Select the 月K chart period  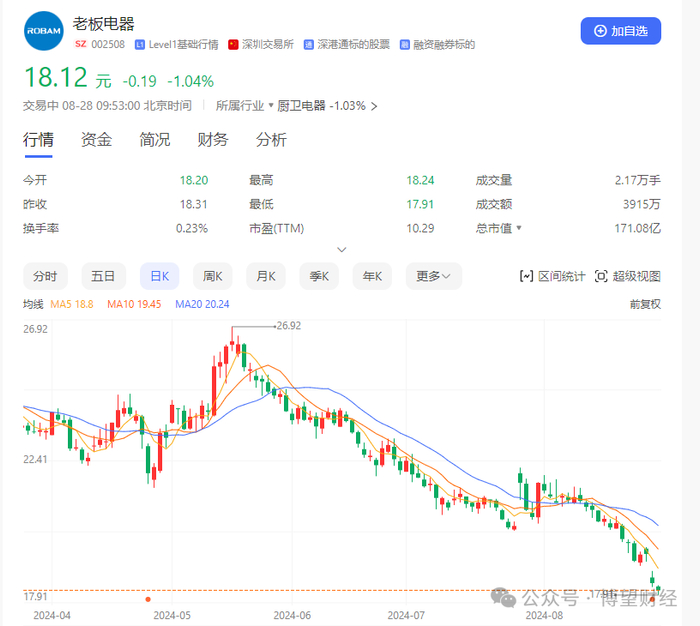click(266, 276)
